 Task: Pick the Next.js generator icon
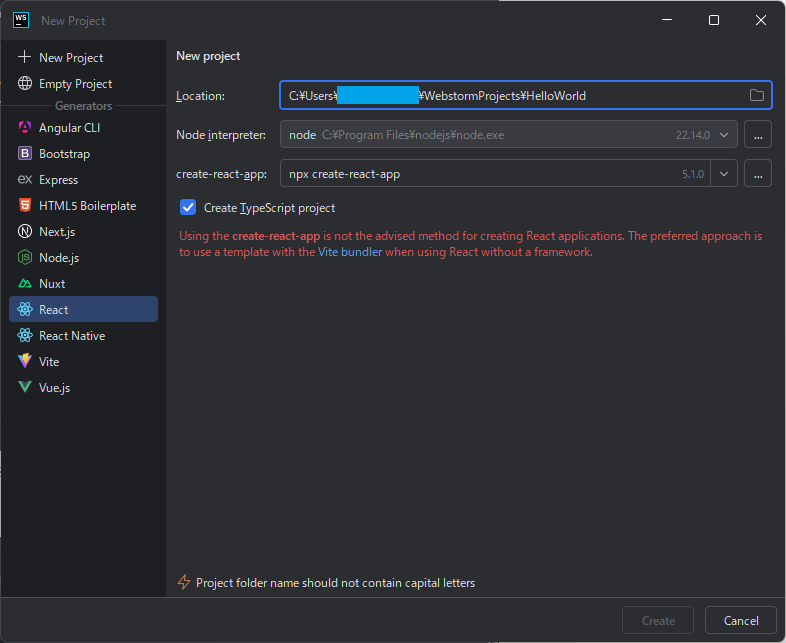click(25, 232)
